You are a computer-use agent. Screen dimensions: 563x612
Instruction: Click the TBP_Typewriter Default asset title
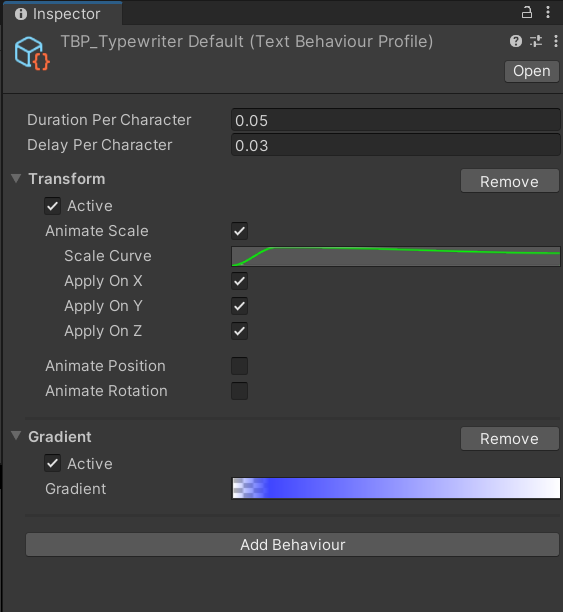(x=247, y=42)
